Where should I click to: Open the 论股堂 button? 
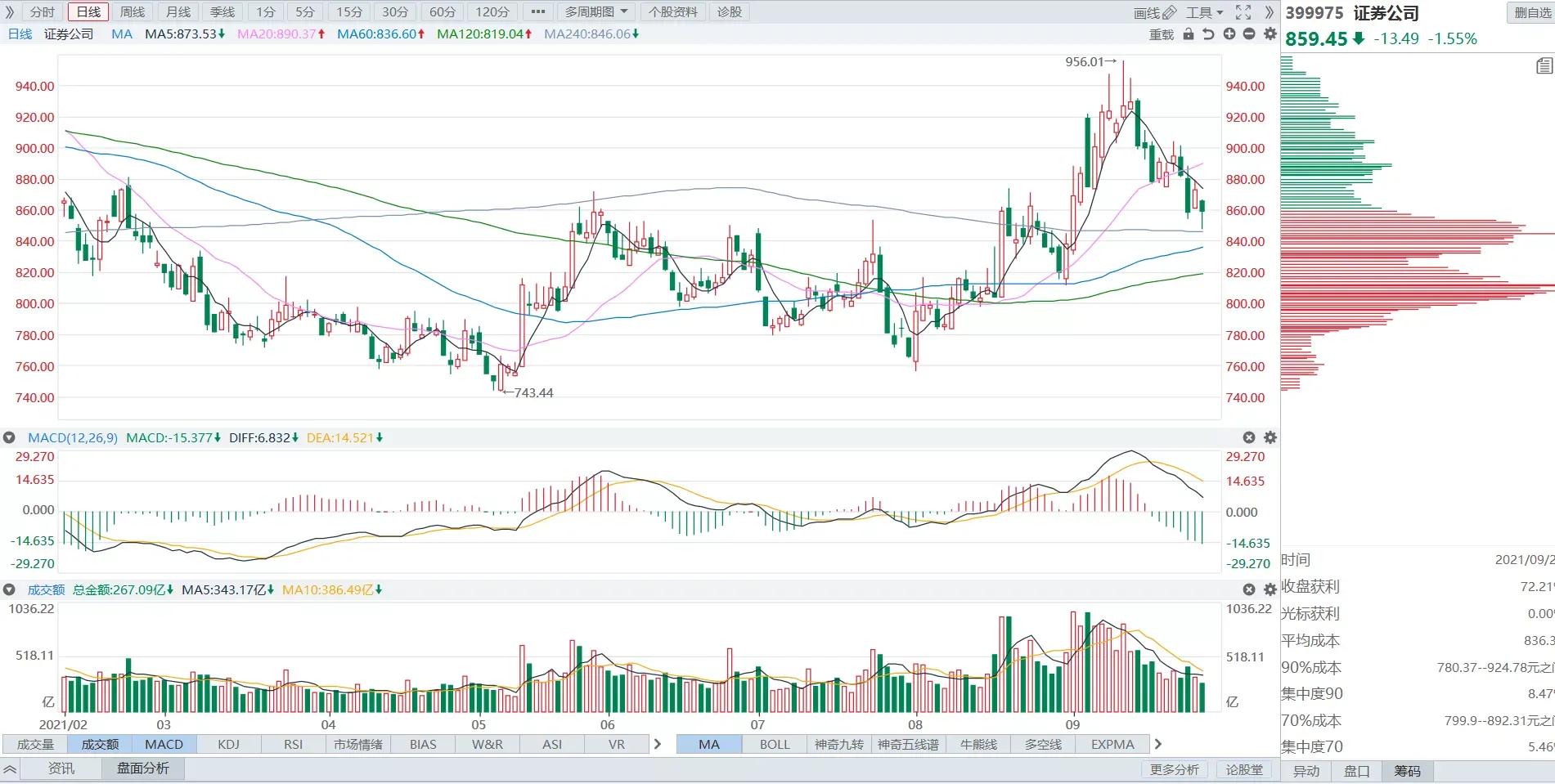(x=1244, y=769)
